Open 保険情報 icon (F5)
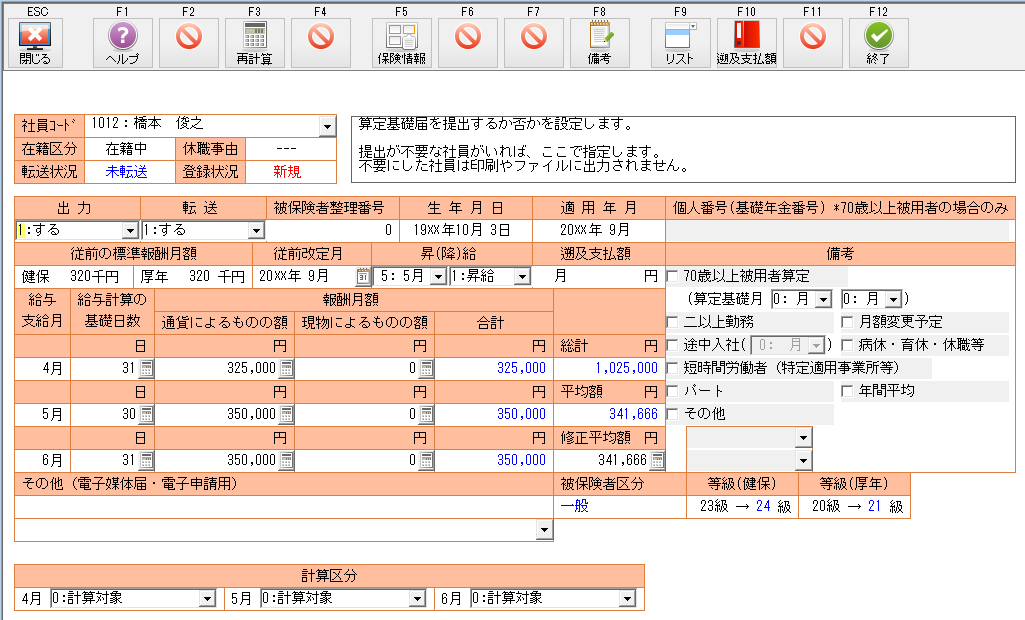The width and height of the screenshot is (1025, 620). [x=401, y=43]
